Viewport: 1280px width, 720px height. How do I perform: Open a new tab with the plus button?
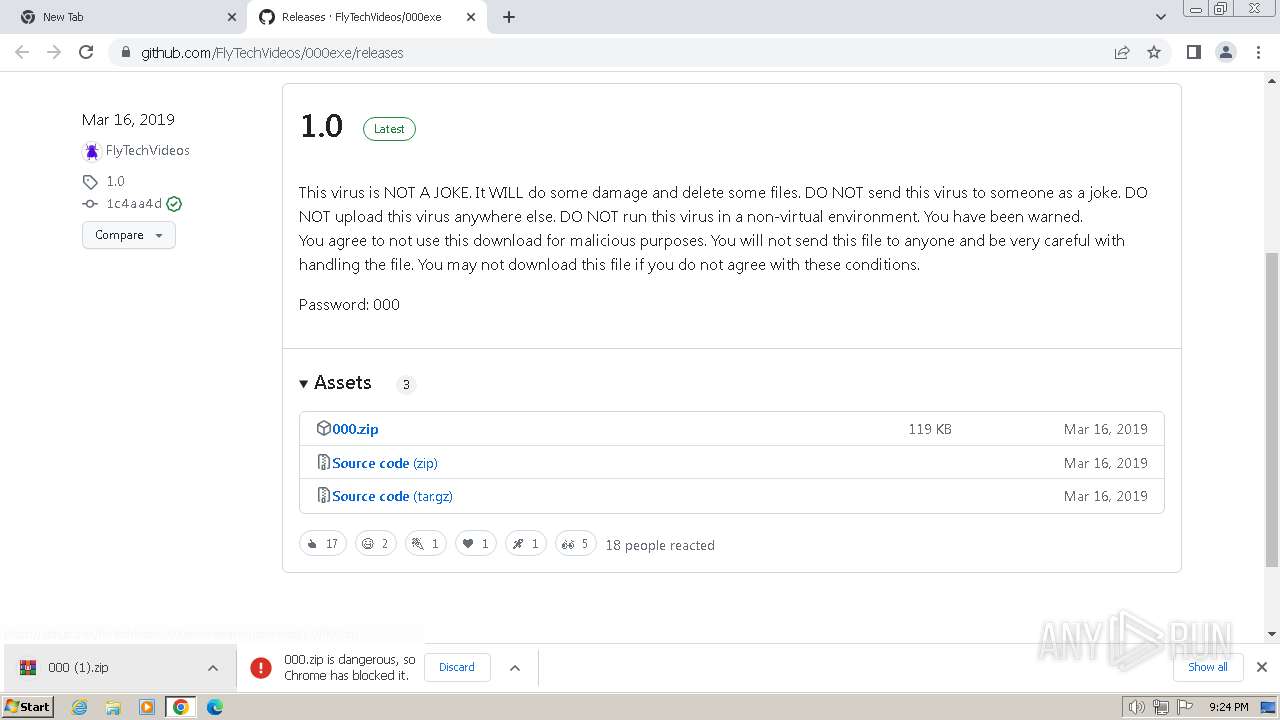point(509,17)
